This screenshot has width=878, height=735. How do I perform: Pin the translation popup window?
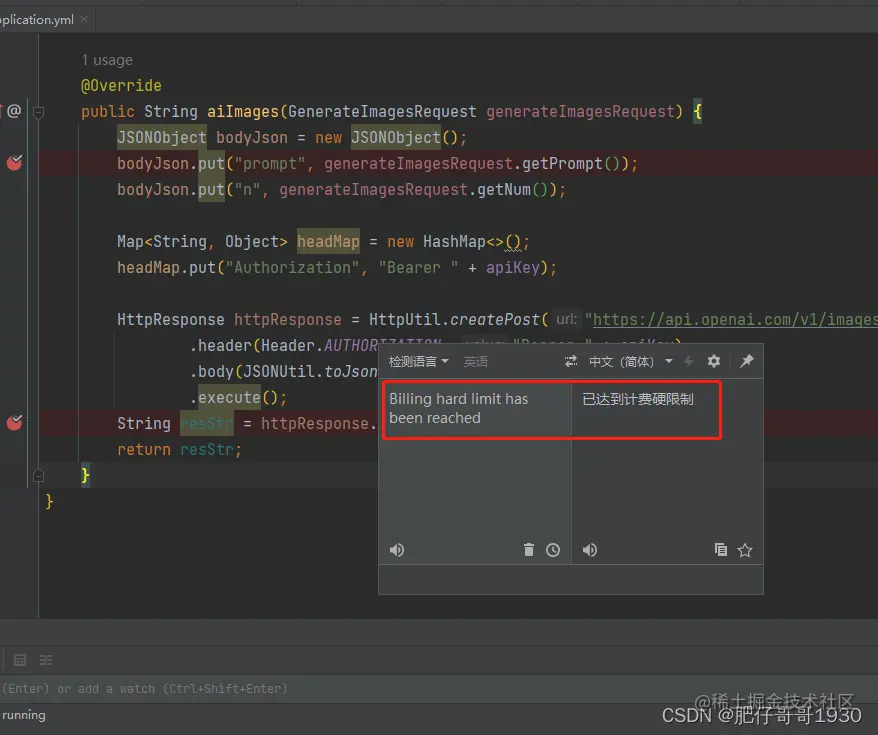tap(746, 361)
